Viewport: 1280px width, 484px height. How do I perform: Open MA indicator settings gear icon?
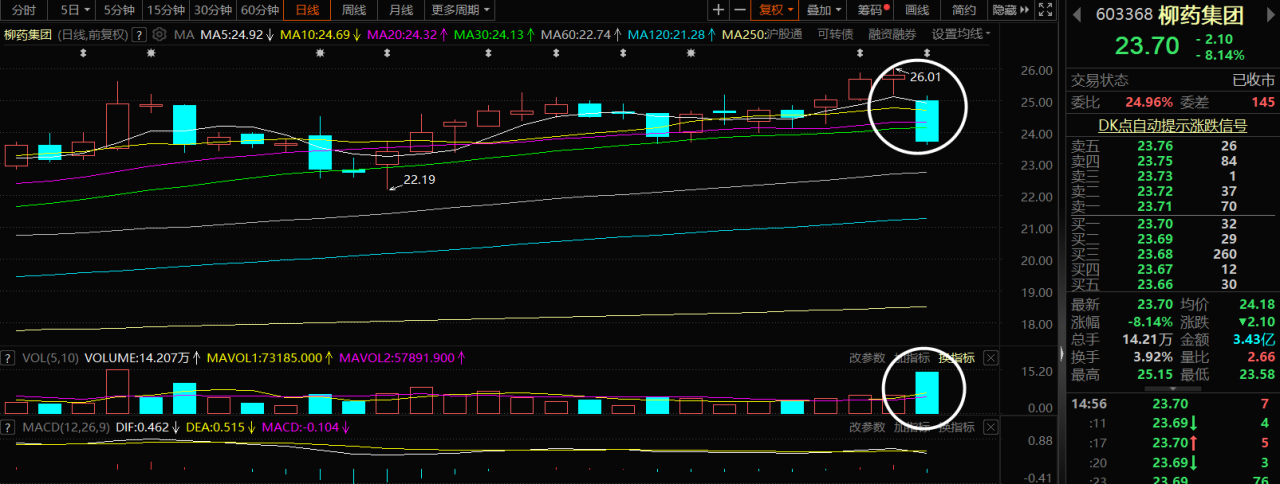click(x=158, y=34)
